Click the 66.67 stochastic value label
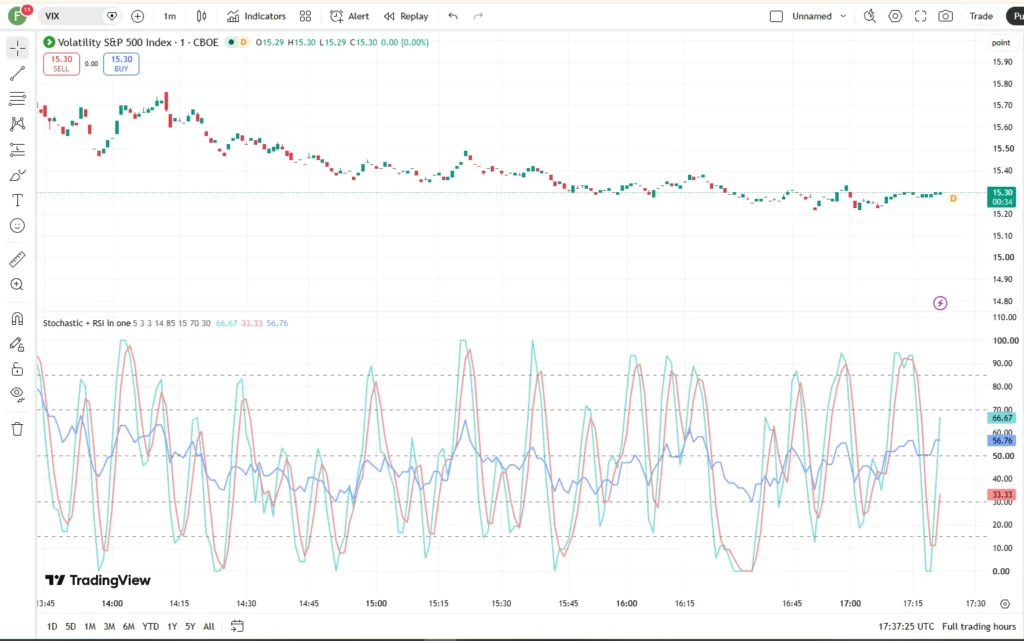 pyautogui.click(x=1002, y=418)
